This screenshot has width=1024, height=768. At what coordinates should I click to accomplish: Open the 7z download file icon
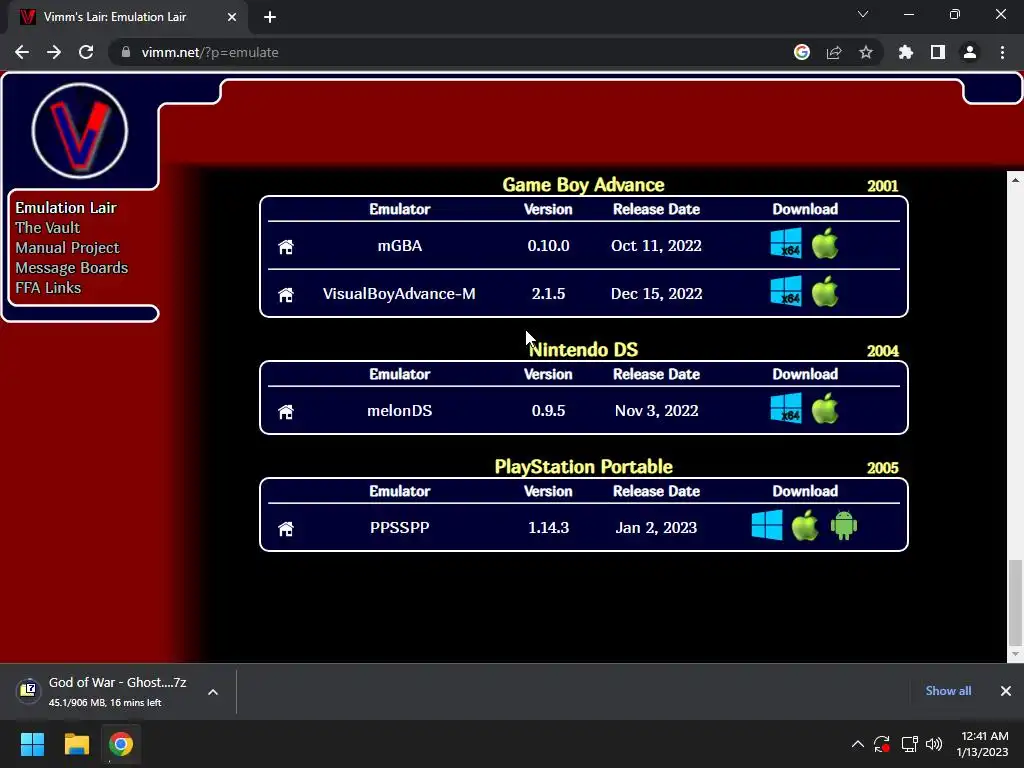[x=28, y=690]
